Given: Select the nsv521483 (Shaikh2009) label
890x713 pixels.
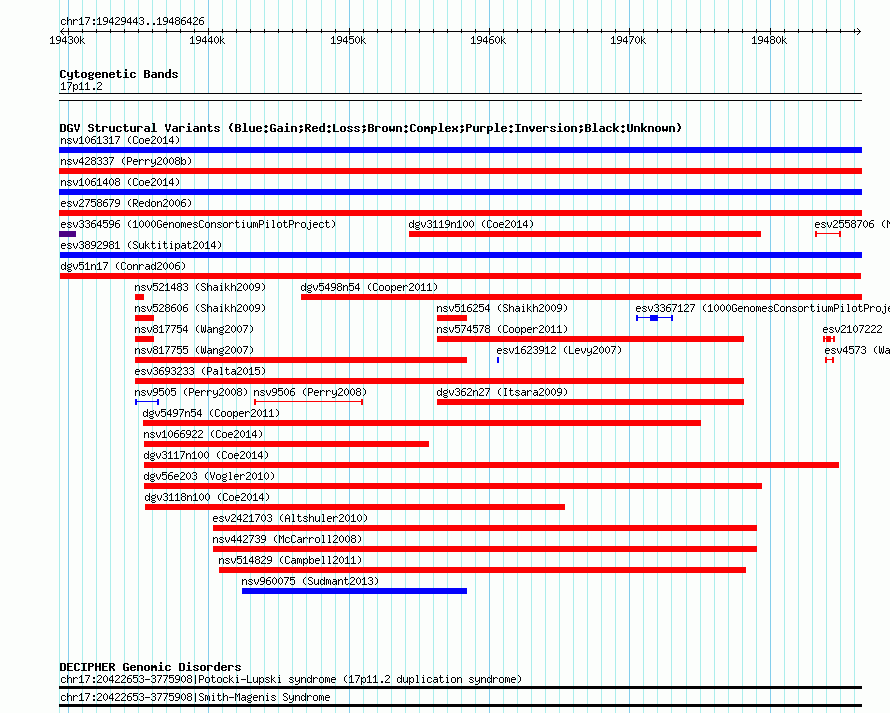Looking at the screenshot, I should 200,287.
